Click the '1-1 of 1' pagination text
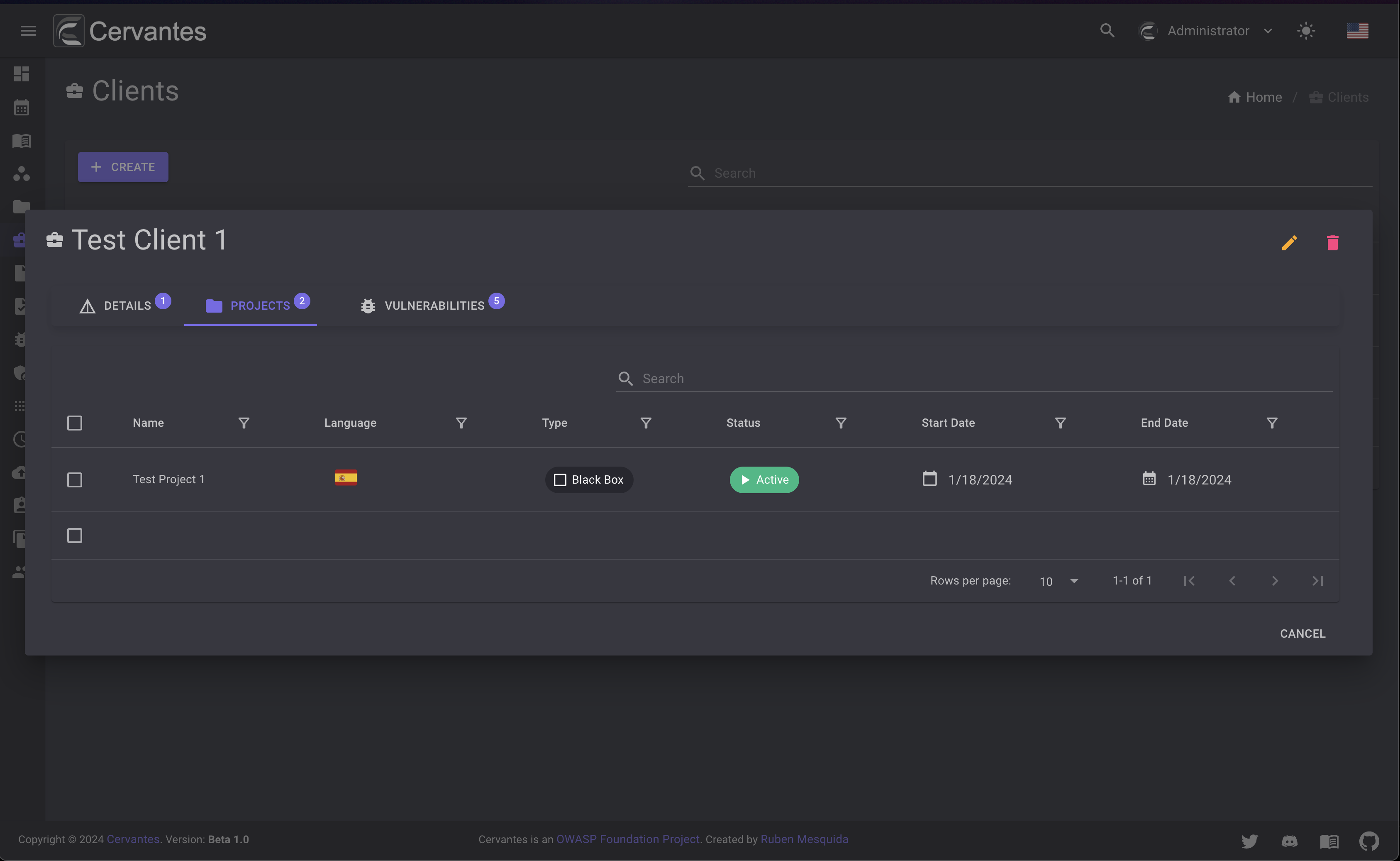The image size is (1400, 861). [x=1132, y=581]
